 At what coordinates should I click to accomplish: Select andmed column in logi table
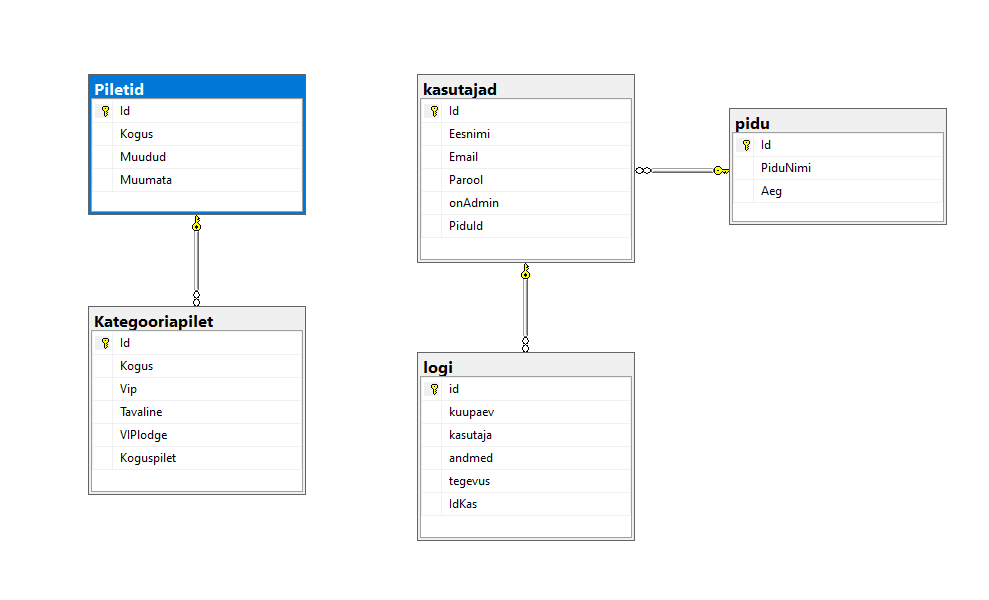coord(525,458)
